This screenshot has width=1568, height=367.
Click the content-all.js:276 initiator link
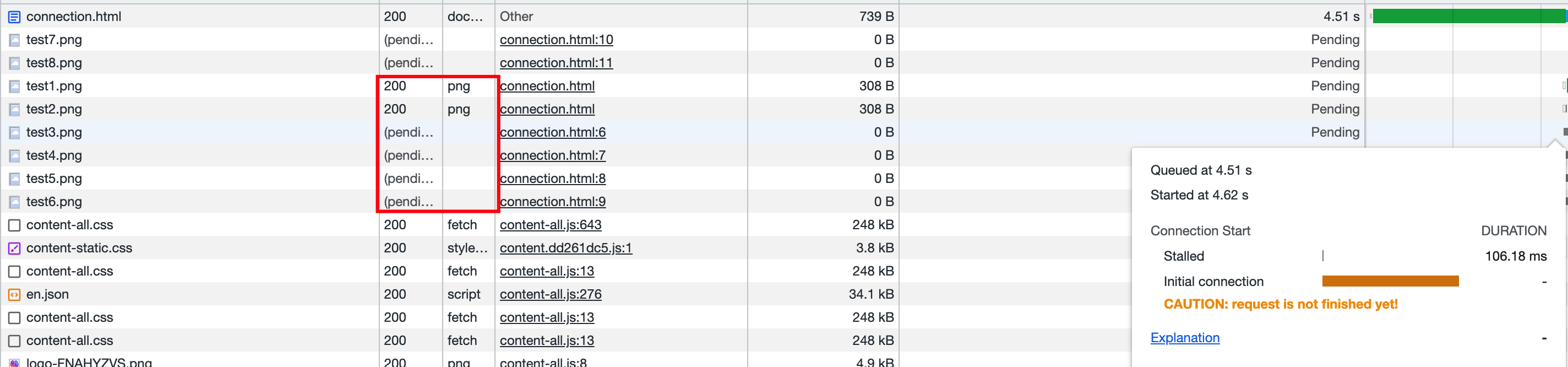click(550, 295)
